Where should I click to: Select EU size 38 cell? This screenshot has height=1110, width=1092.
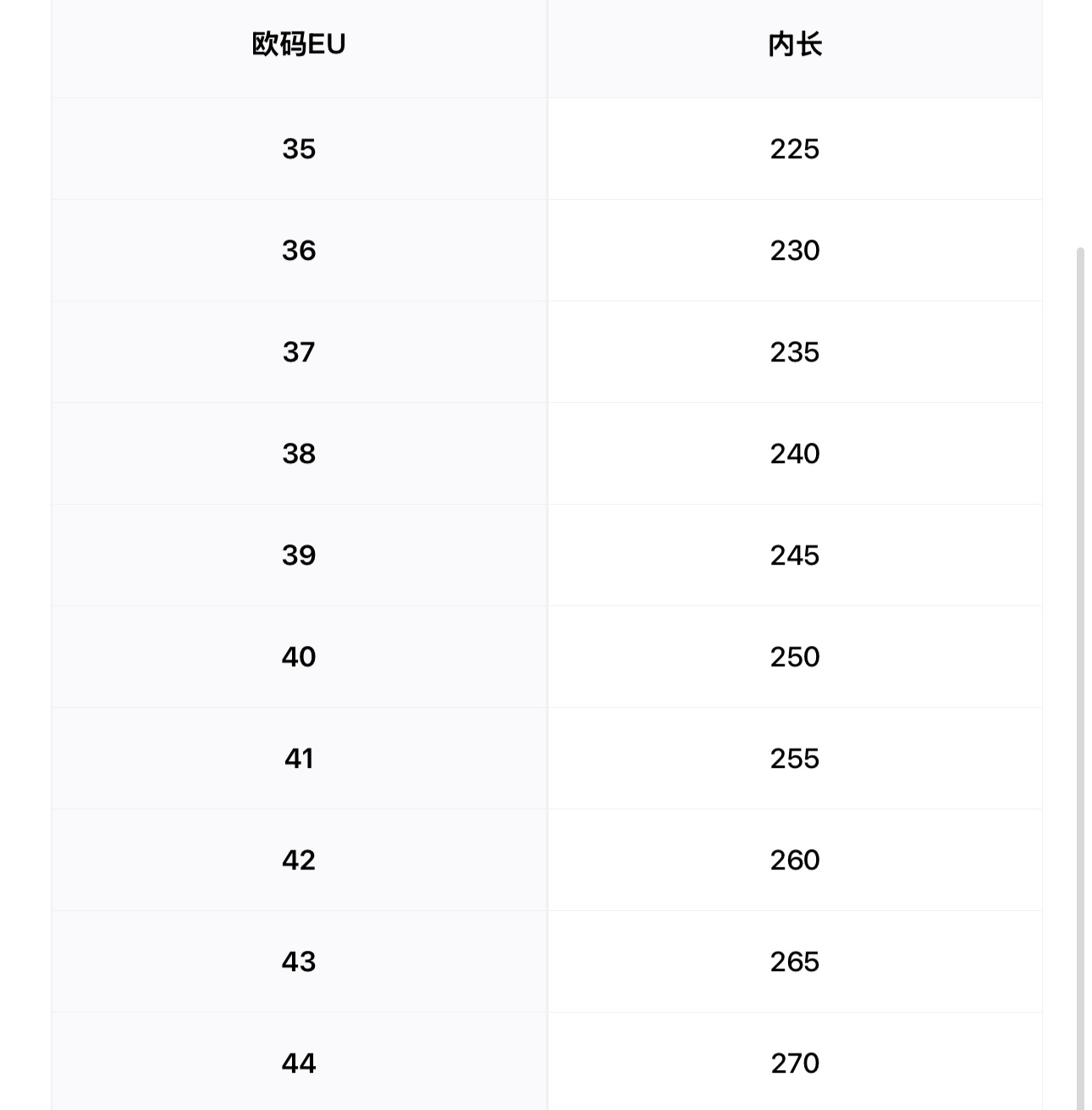coord(299,454)
